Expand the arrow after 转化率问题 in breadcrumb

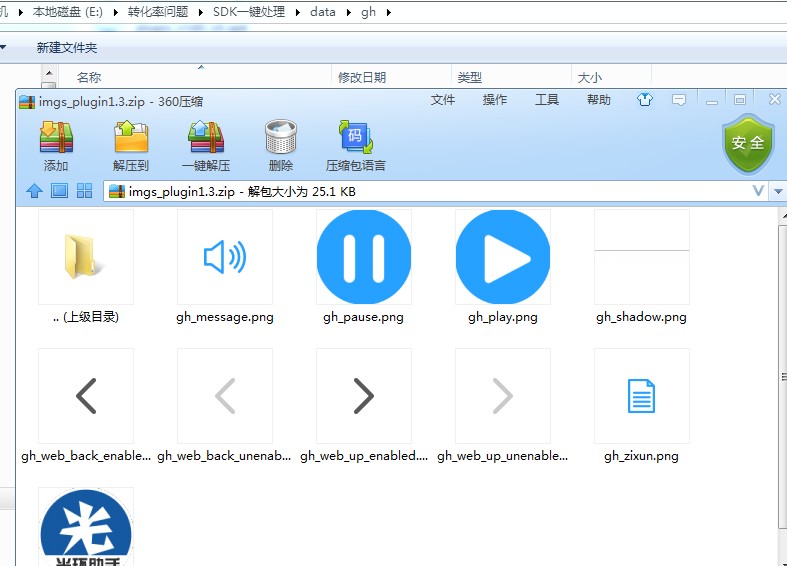click(x=200, y=12)
